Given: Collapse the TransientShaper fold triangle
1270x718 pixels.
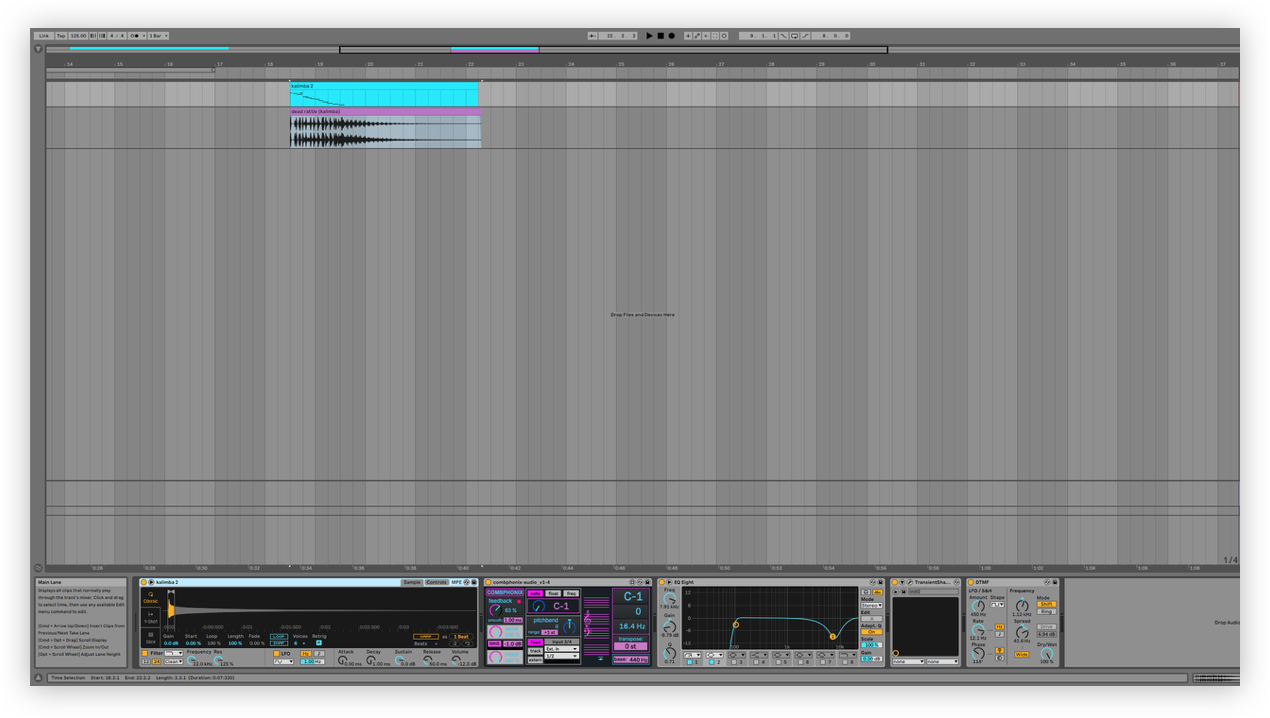Looking at the screenshot, I should 902,582.
